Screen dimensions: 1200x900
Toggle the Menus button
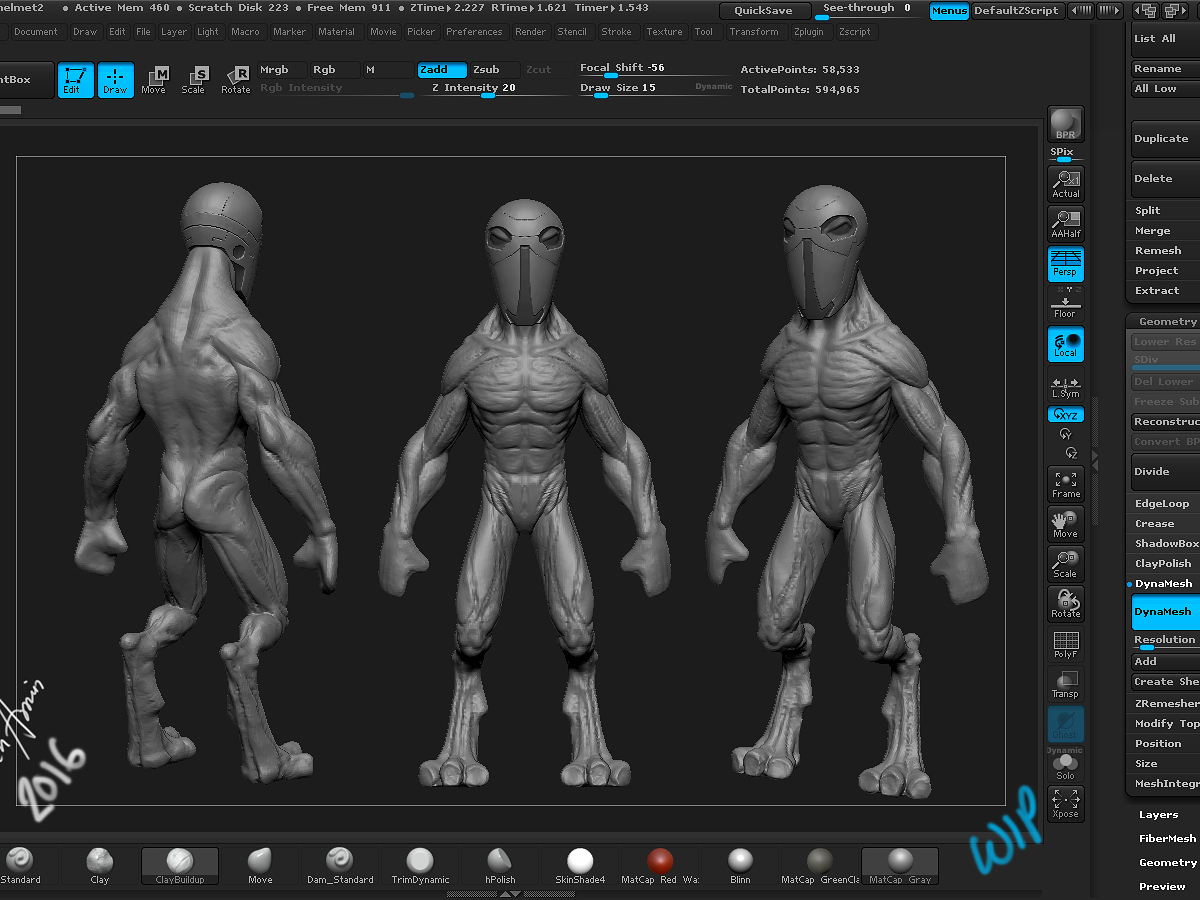tap(949, 10)
